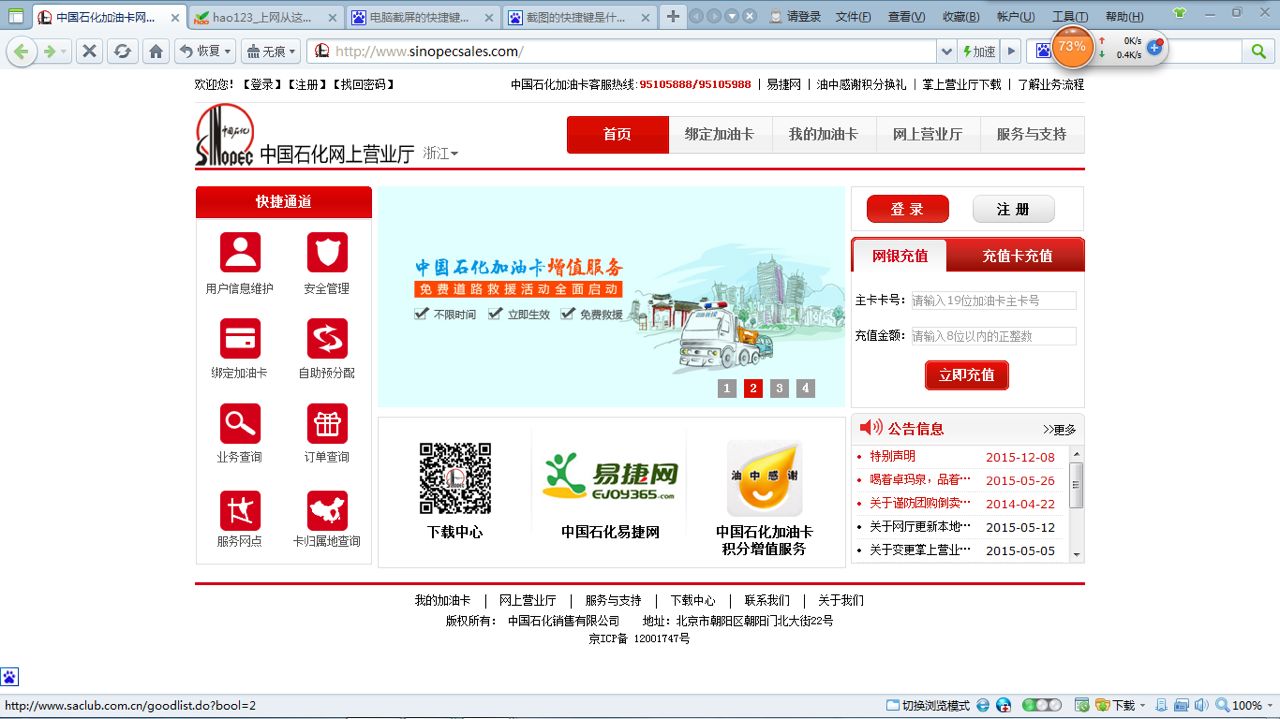Click the 注册 button

pos(1013,209)
